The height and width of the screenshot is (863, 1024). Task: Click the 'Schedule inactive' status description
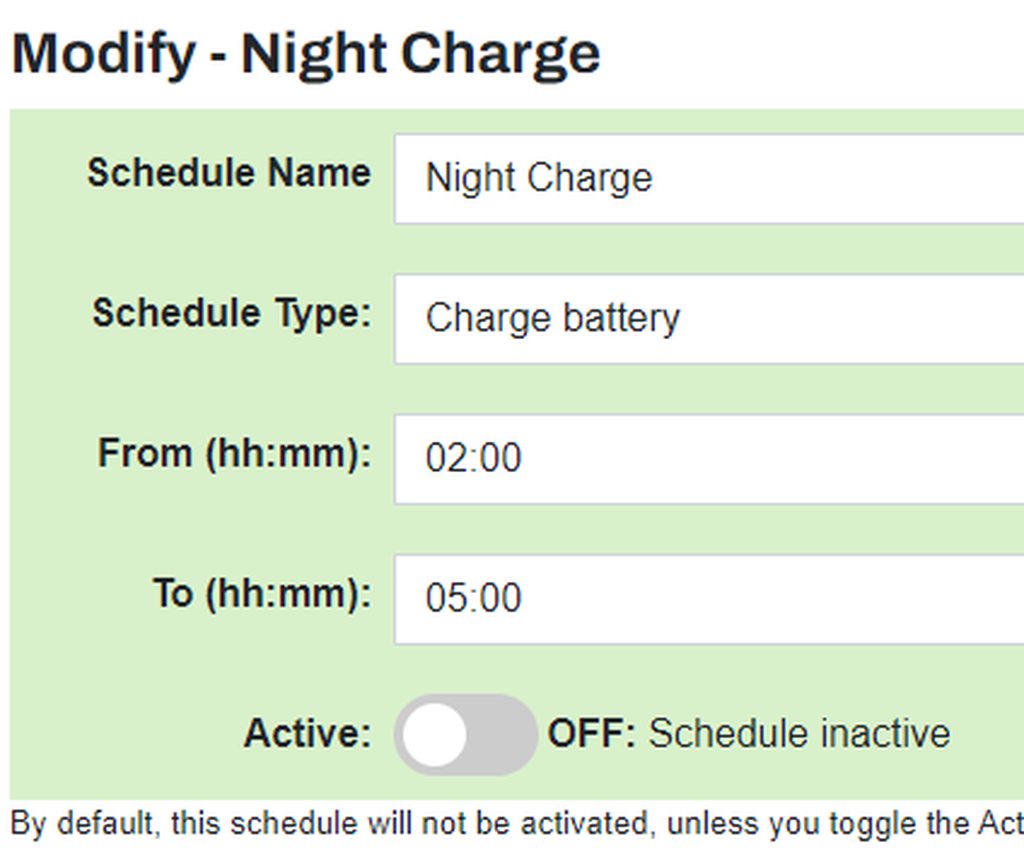[799, 734]
